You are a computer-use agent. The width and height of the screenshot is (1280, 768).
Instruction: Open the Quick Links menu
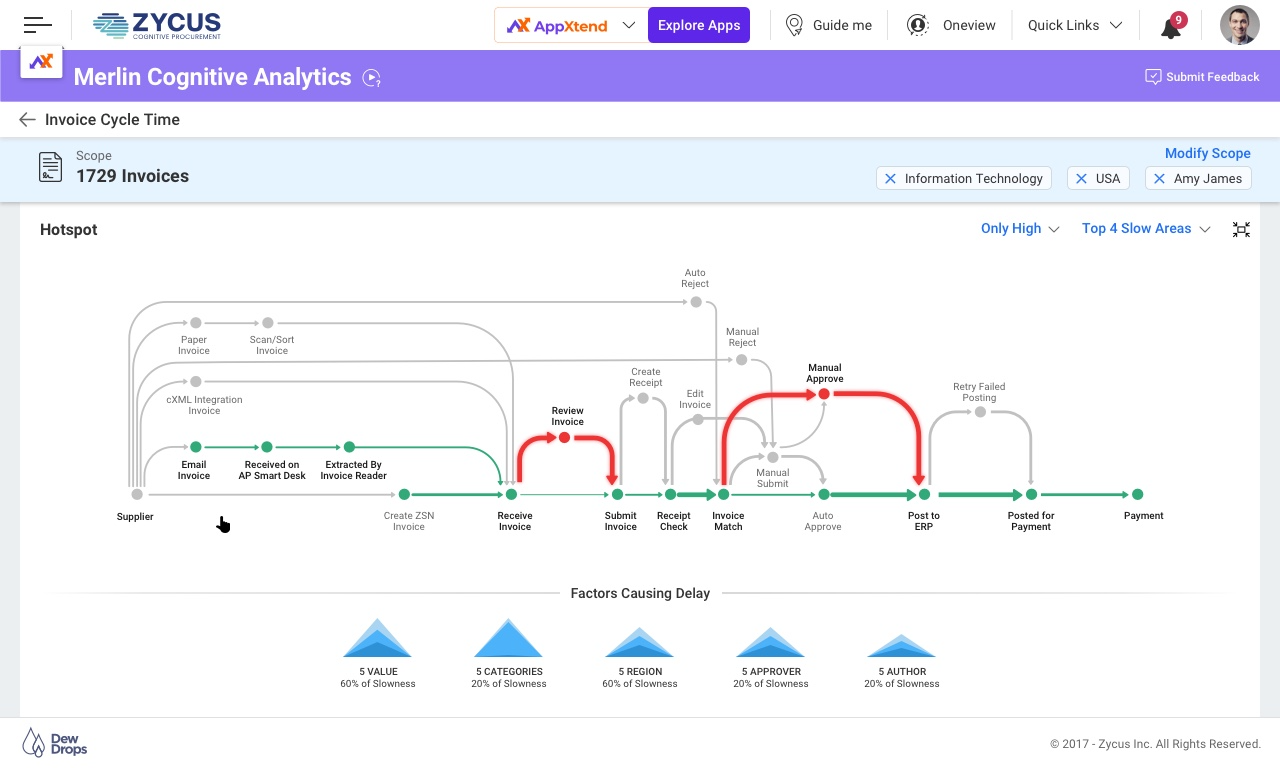point(1074,25)
